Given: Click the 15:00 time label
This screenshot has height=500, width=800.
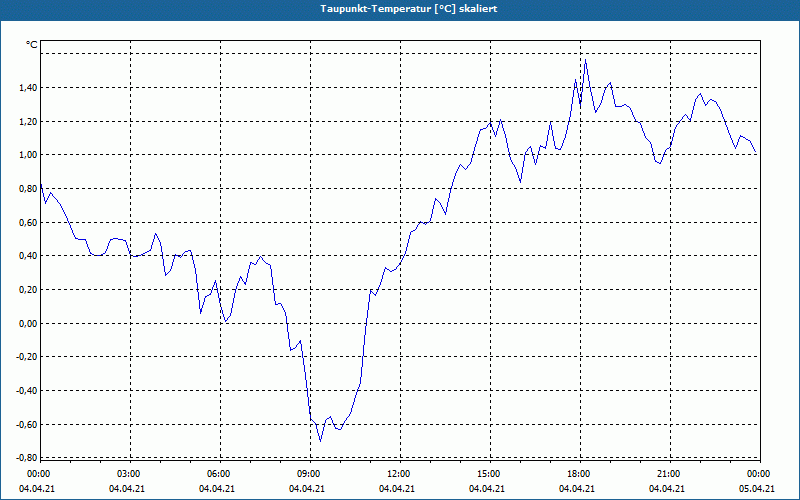Looking at the screenshot, I should click(x=490, y=474).
